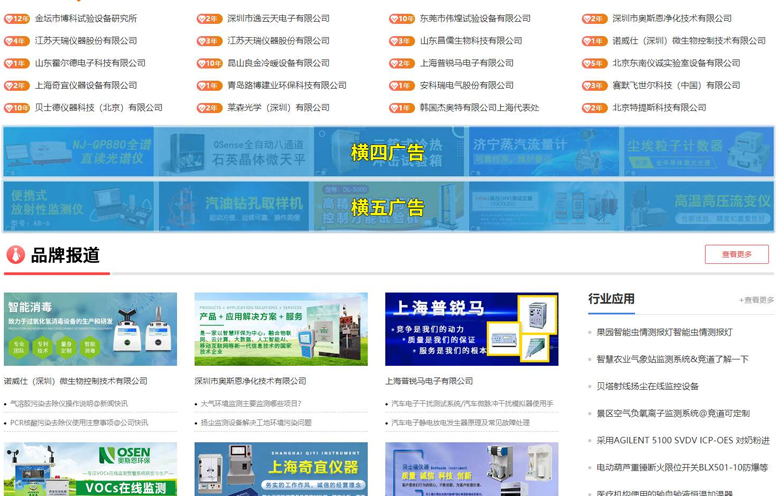Click the 5年 badge beside 北京东南仪诚实验室设备
Screen dimensions: 780x496
[x=594, y=63]
